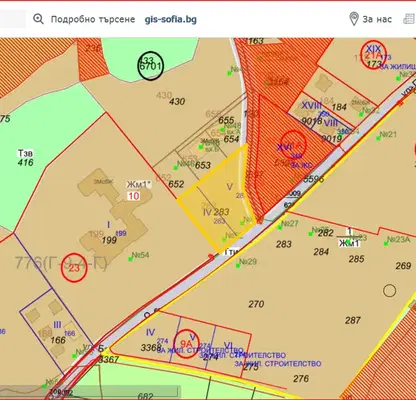Select the black circled 6701 marker
This screenshot has width=416, height=400.
click(x=151, y=66)
